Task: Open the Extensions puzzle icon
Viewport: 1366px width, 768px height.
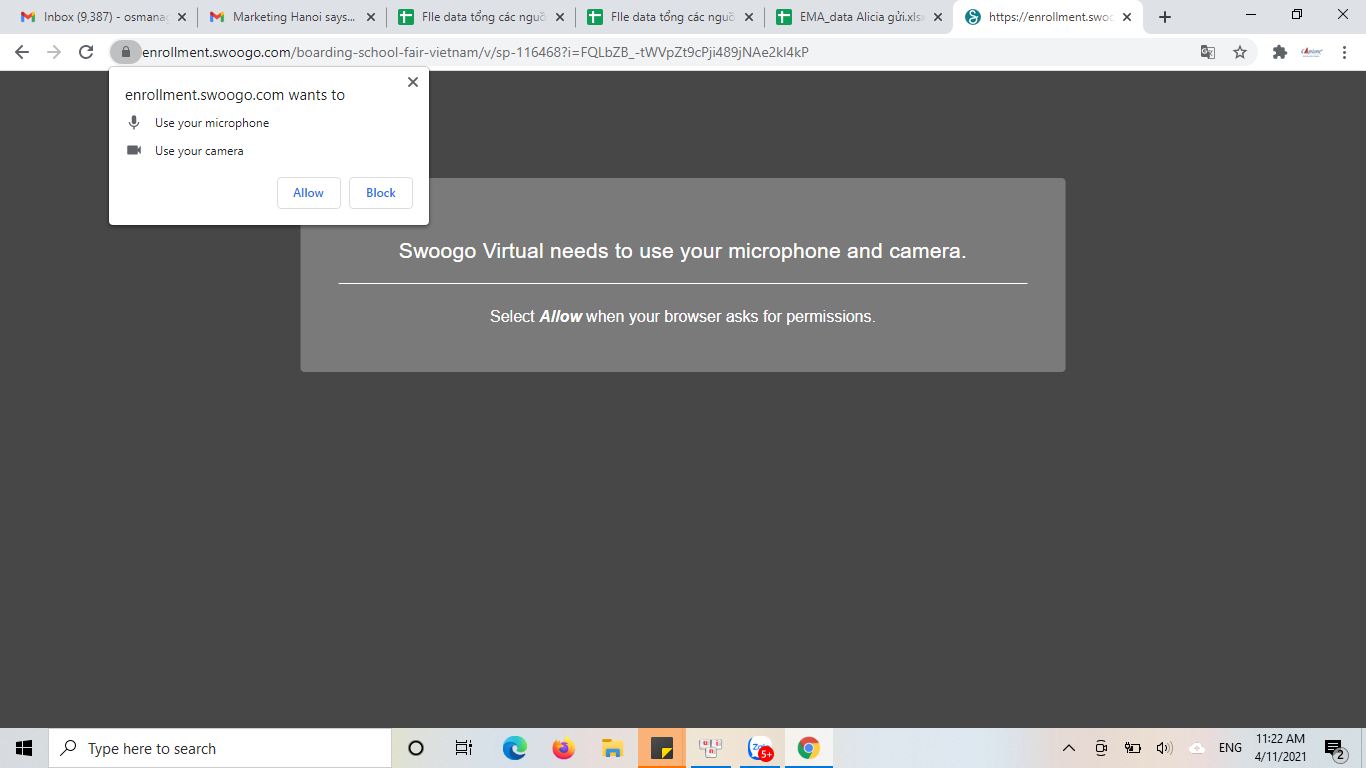Action: pyautogui.click(x=1279, y=52)
